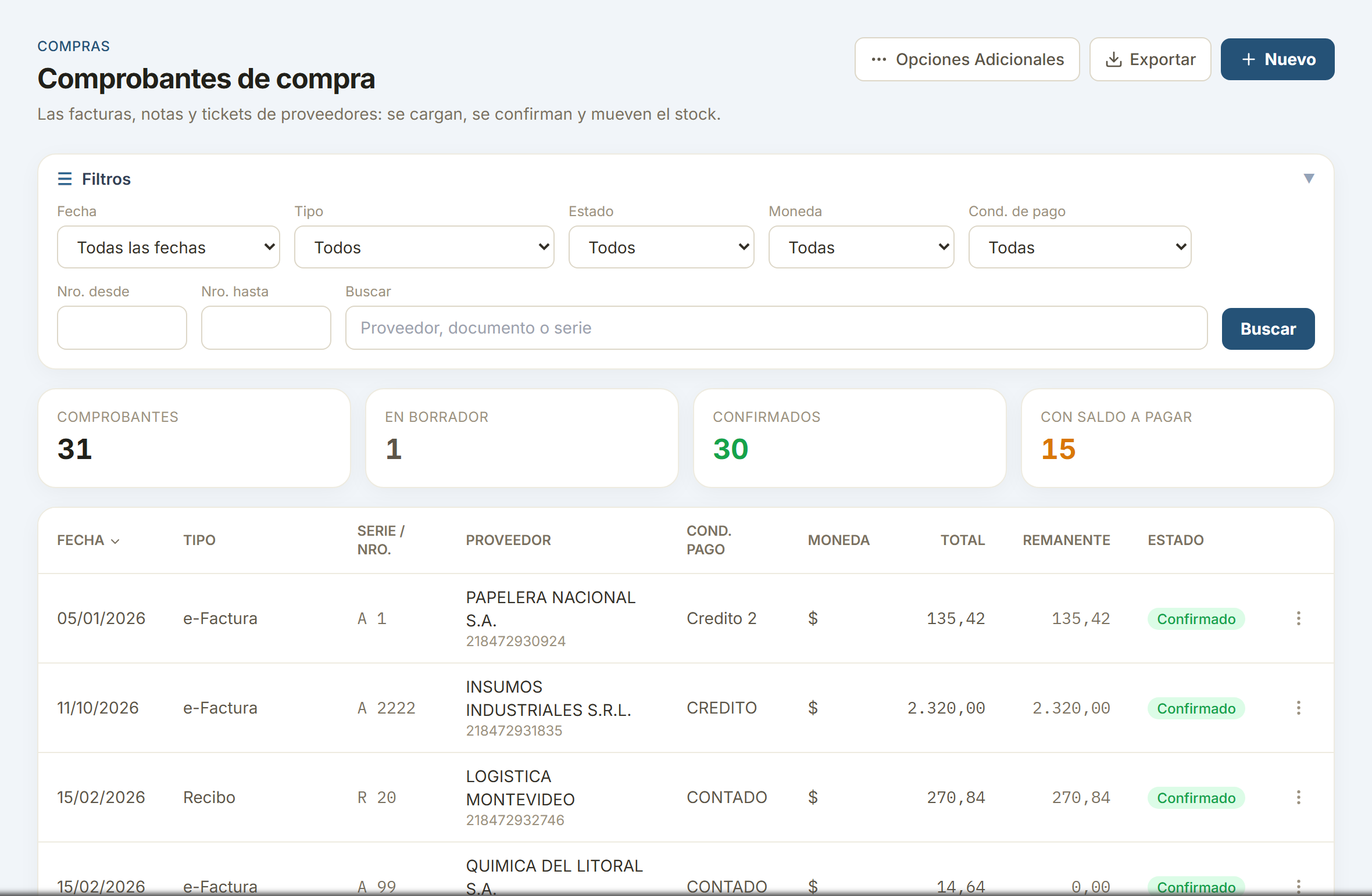Screen dimensions: 1372x896
Task: Open the Estado filter dropdown
Action: click(661, 247)
